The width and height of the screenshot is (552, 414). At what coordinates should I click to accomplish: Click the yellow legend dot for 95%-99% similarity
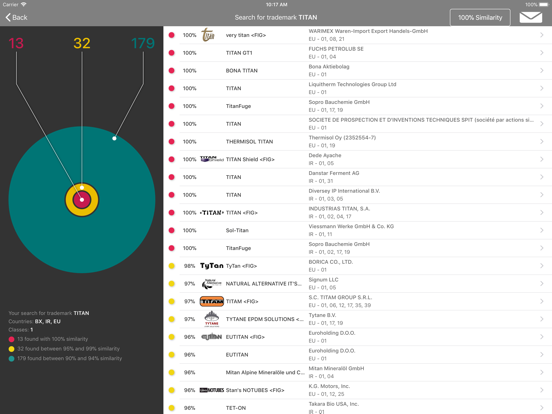click(11, 349)
